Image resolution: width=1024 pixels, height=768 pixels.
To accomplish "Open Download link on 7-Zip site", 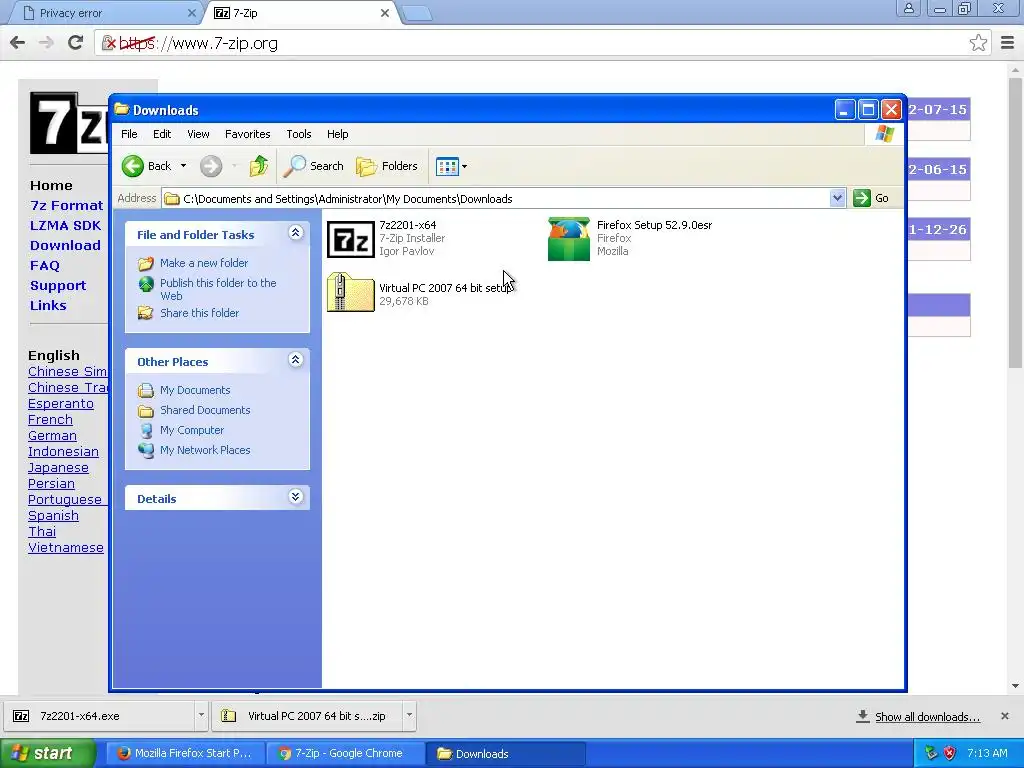I will (65, 246).
